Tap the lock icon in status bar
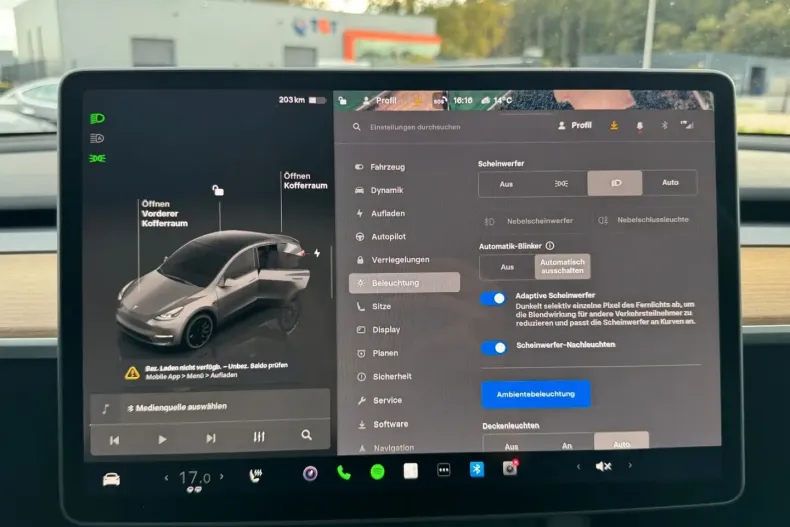Screen dimensions: 790x527 [342, 100]
